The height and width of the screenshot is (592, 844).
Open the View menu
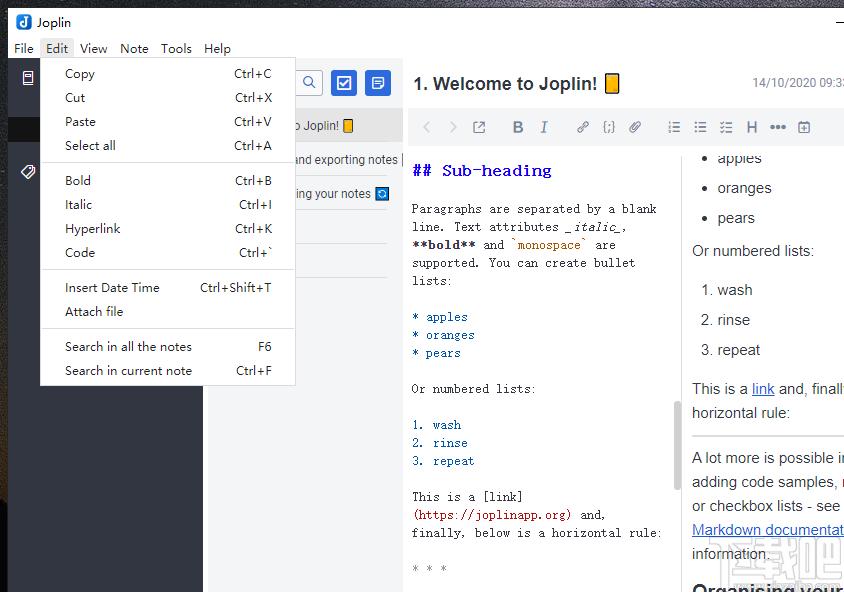pyautogui.click(x=94, y=48)
